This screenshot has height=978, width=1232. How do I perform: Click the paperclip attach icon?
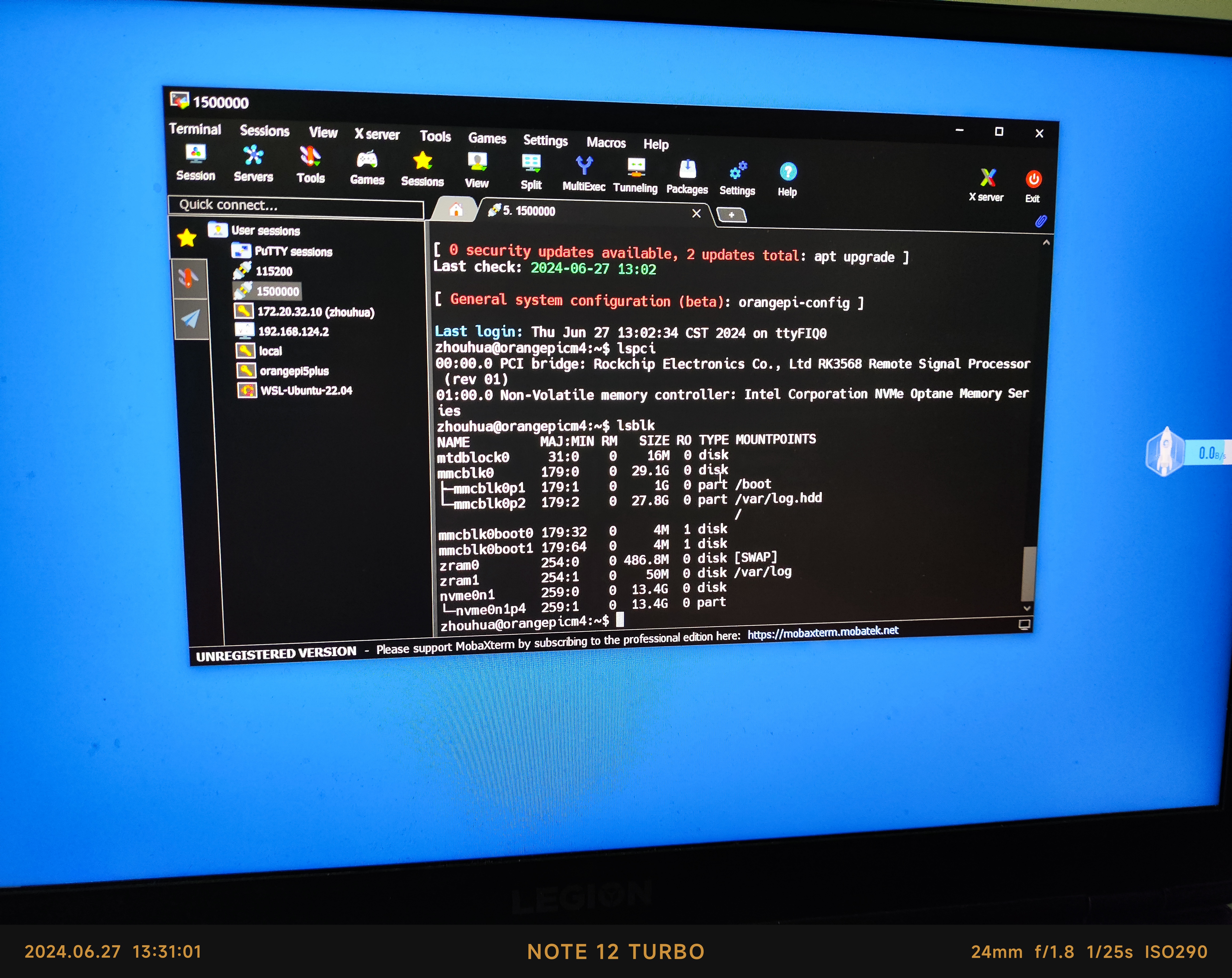tap(1041, 221)
